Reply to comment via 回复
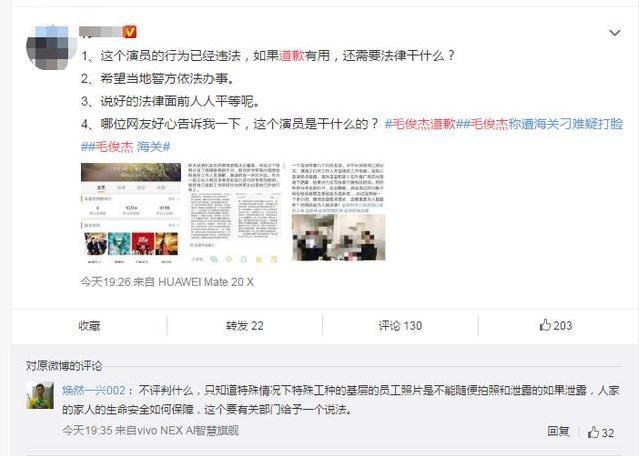This screenshot has width=639, height=456. (x=558, y=431)
